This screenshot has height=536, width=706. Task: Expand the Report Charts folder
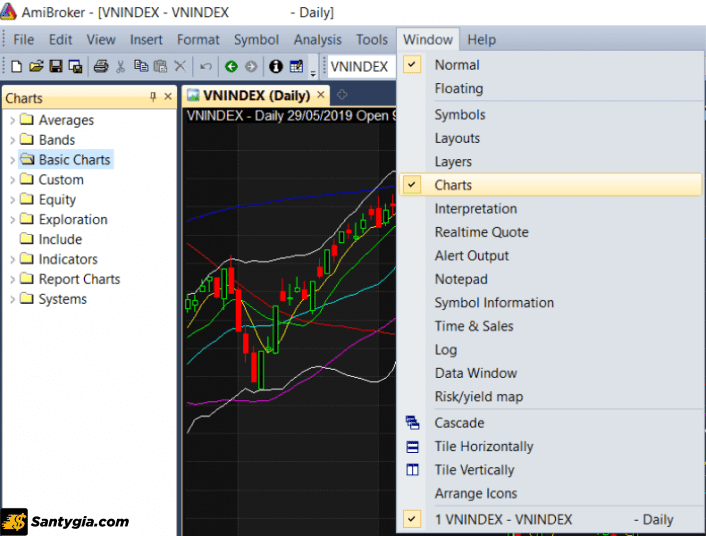pyautogui.click(x=13, y=279)
